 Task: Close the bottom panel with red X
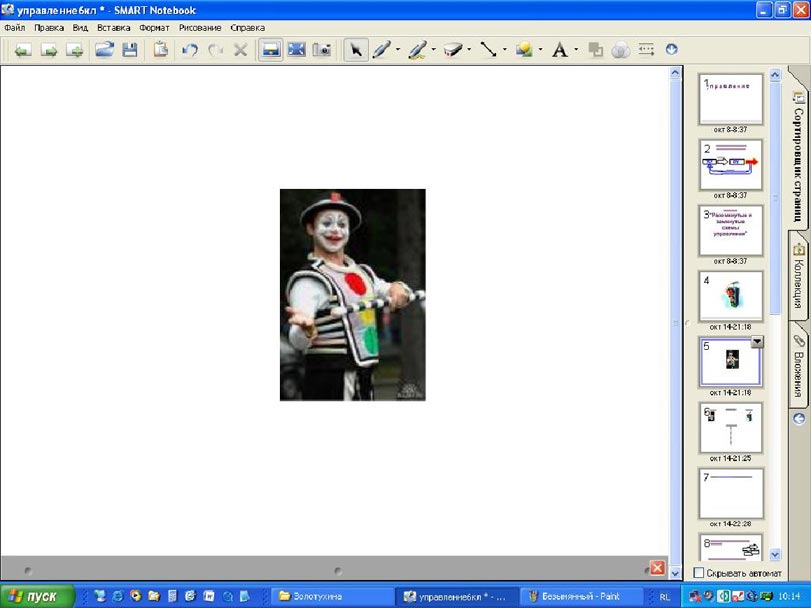tap(657, 568)
